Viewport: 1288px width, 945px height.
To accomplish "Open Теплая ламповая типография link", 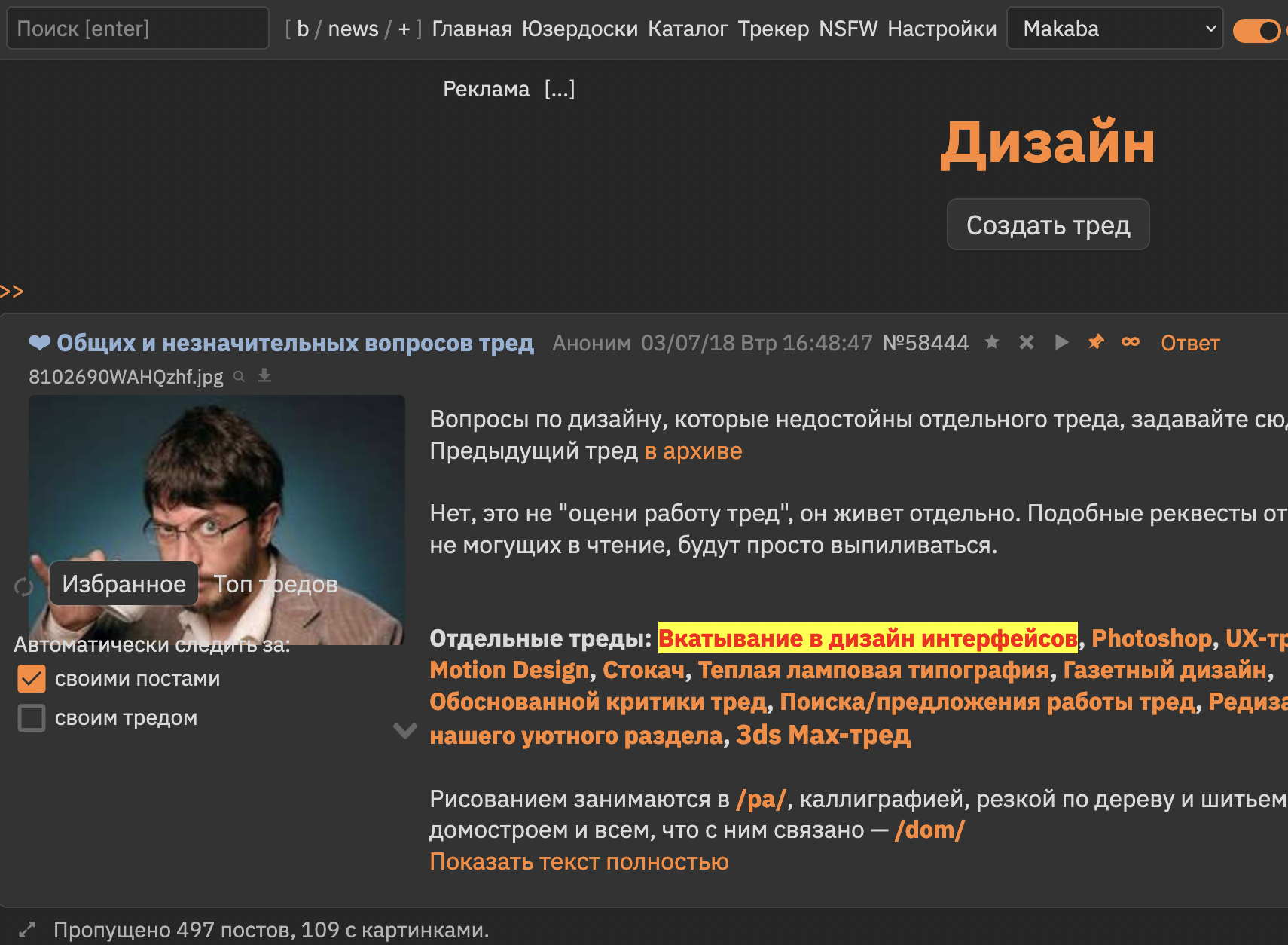I will point(874,670).
